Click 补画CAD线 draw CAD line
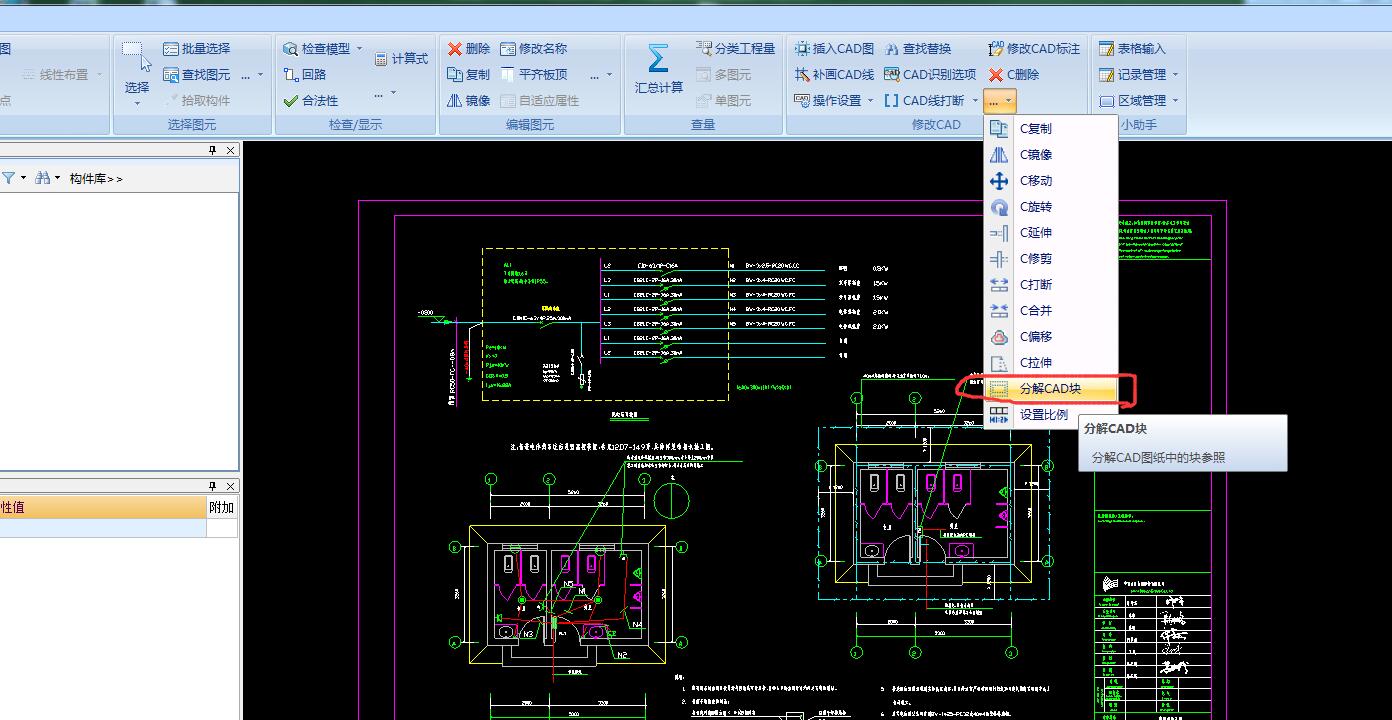 [x=834, y=74]
